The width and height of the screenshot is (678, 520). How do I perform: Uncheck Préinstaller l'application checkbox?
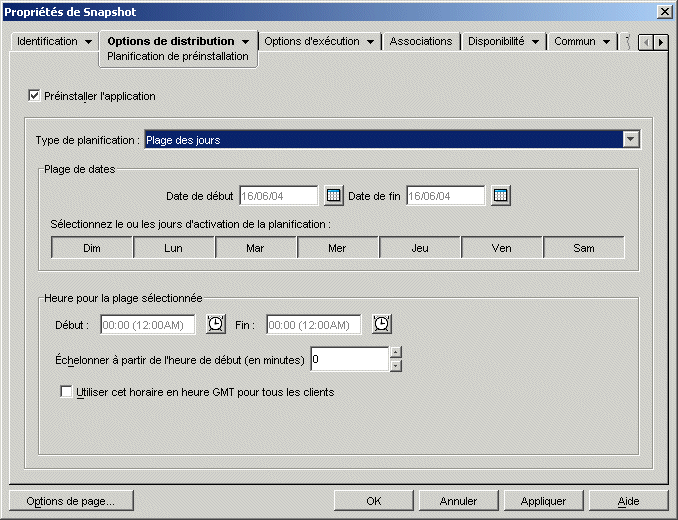[35, 96]
